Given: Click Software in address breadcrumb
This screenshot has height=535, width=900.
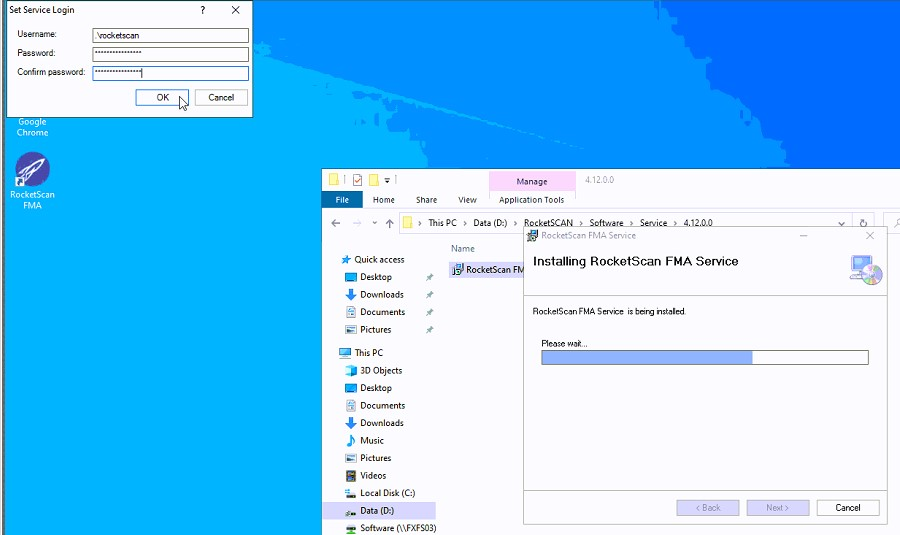Looking at the screenshot, I should [x=606, y=223].
